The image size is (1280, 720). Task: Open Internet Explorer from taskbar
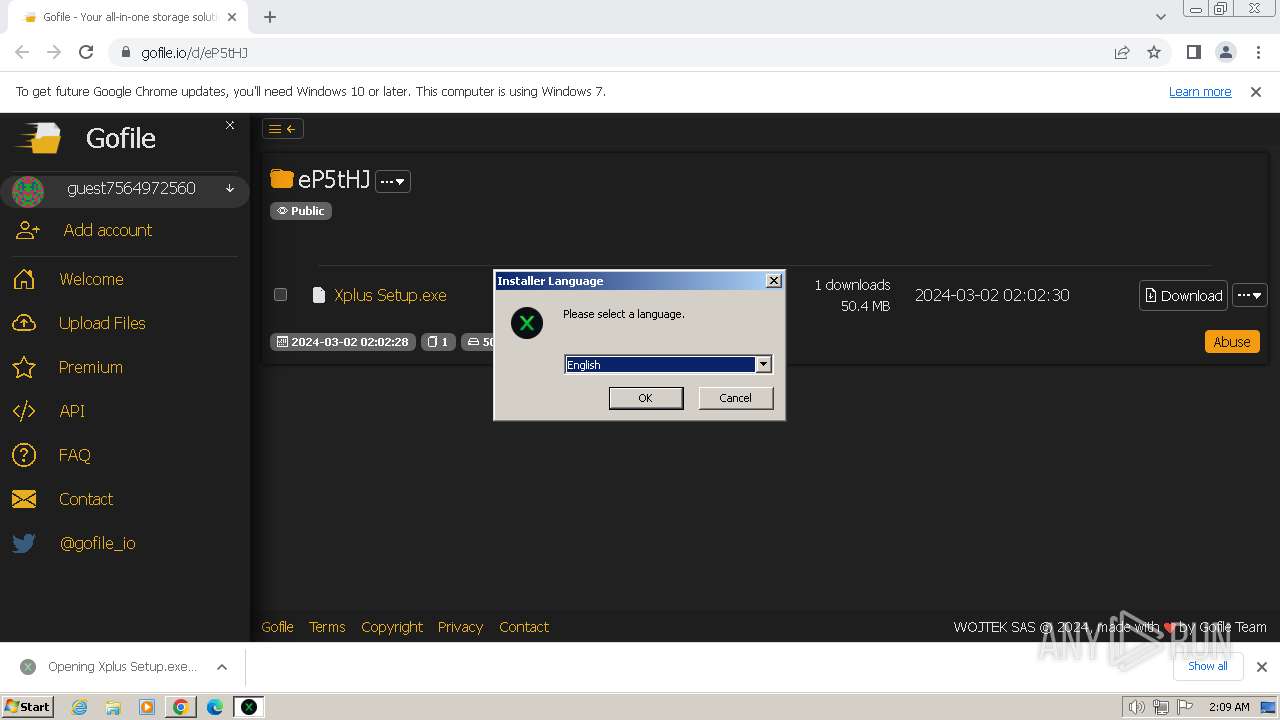pyautogui.click(x=79, y=707)
